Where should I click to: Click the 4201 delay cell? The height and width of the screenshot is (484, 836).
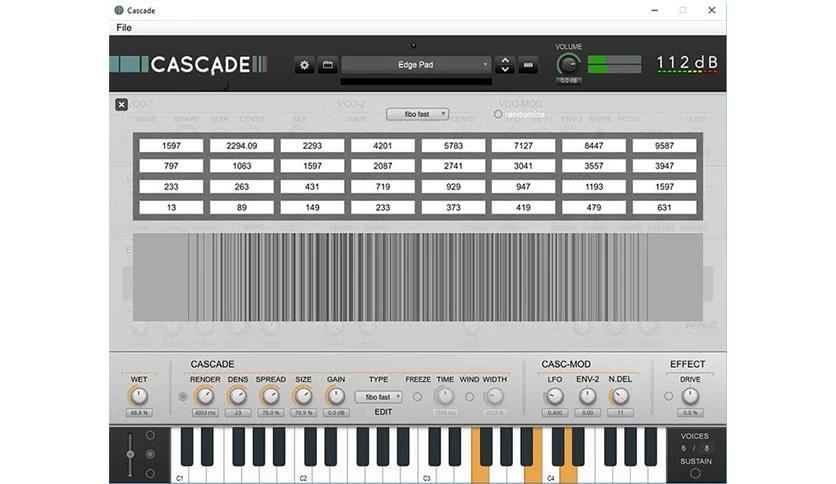(x=383, y=146)
